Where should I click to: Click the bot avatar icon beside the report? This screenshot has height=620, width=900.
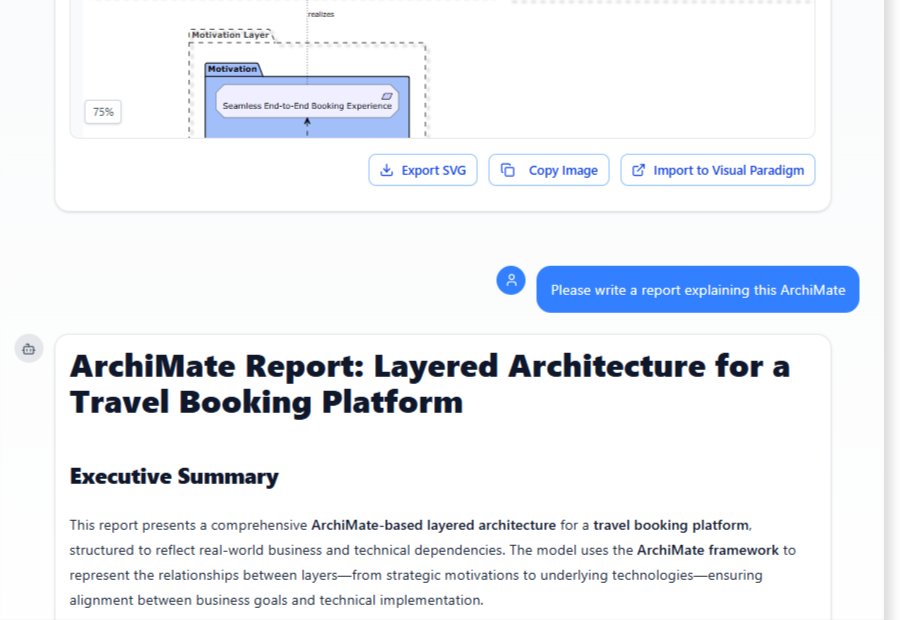click(x=29, y=349)
